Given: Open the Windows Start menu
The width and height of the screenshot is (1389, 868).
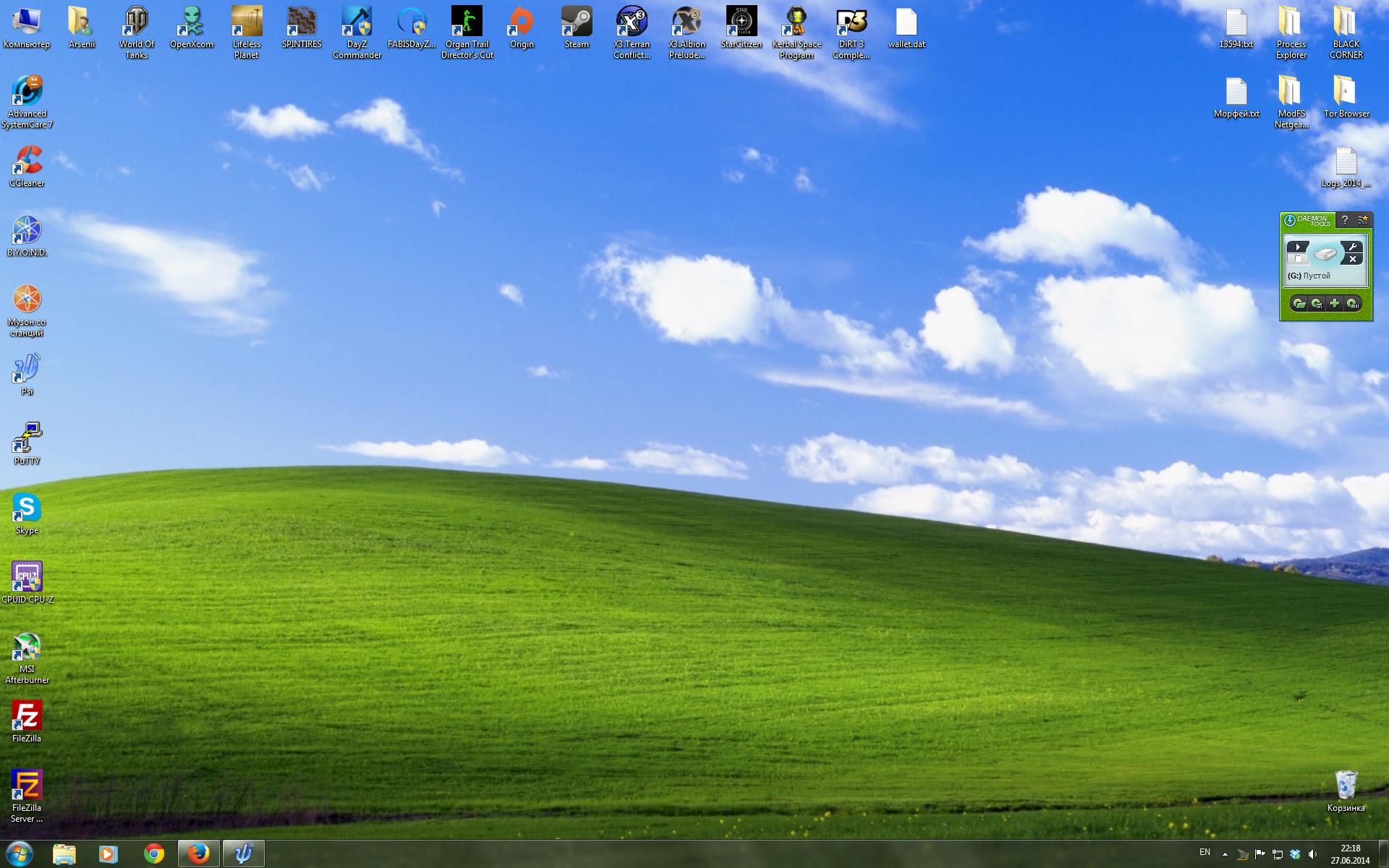Looking at the screenshot, I should pos(19,854).
